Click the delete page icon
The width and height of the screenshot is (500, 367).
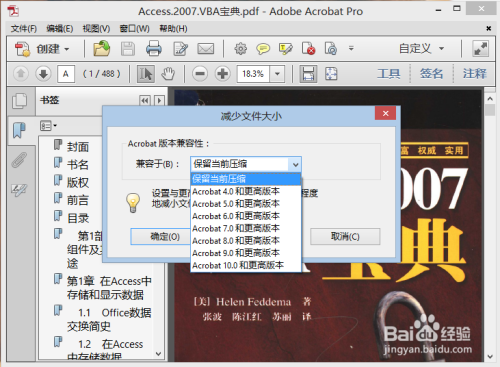[308, 49]
